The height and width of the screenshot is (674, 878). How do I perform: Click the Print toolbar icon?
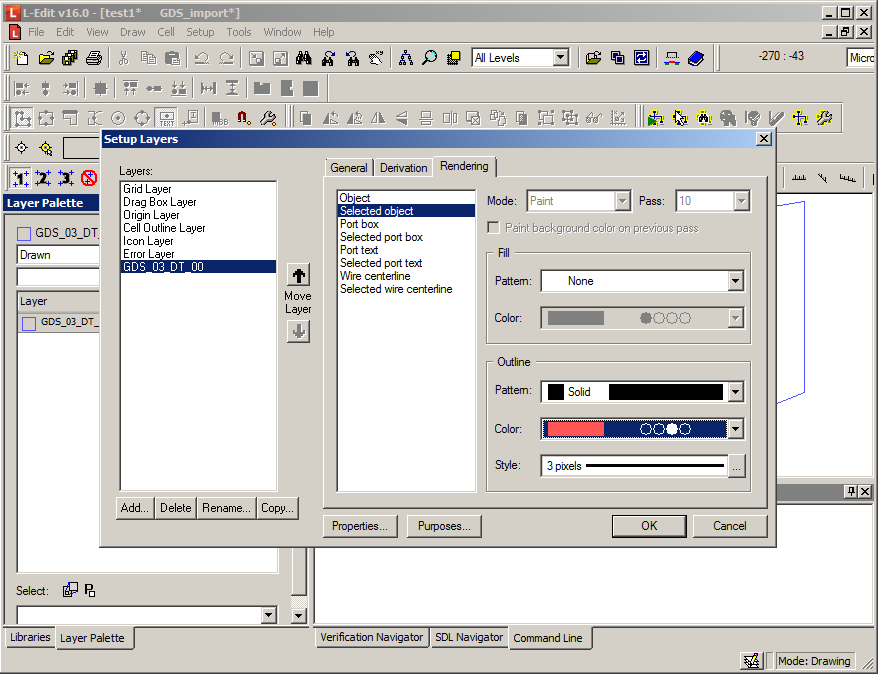(x=93, y=58)
